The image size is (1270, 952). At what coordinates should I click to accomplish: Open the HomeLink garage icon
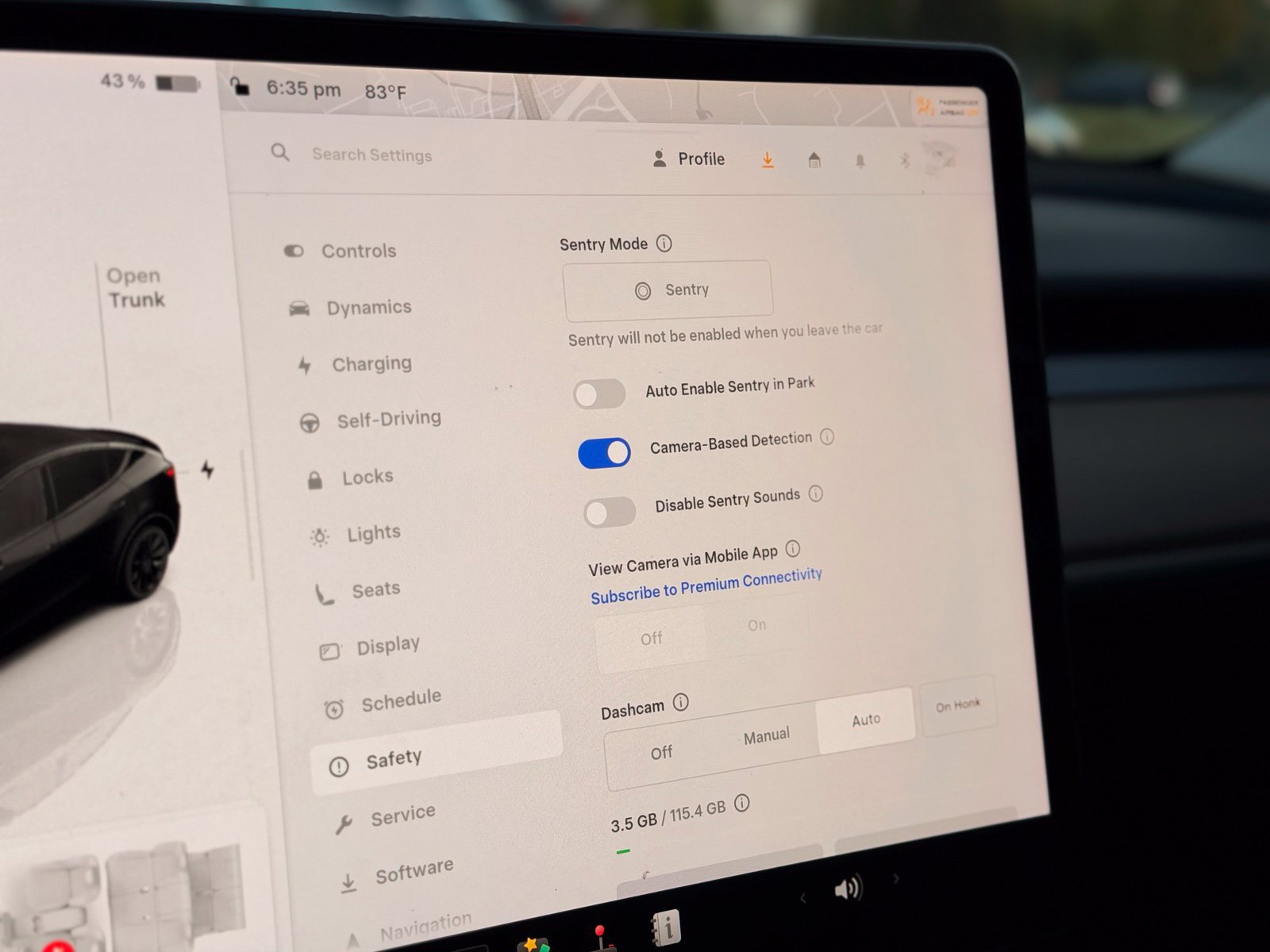pyautogui.click(x=814, y=161)
